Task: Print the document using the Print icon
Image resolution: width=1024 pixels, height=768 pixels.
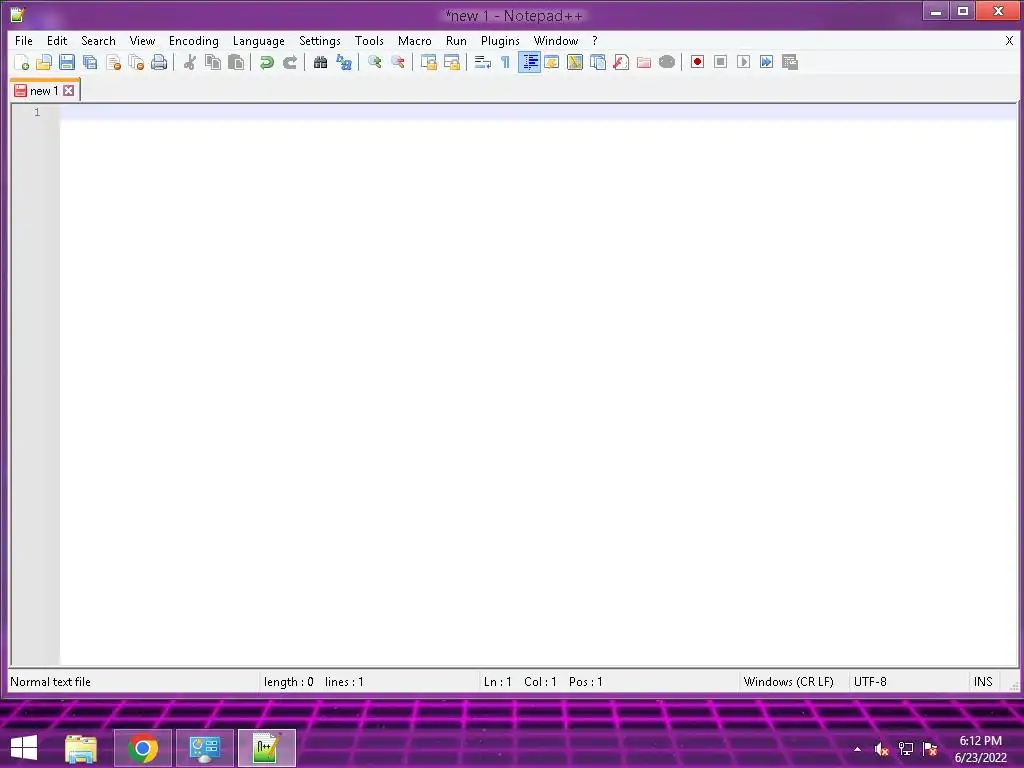Action: (159, 62)
